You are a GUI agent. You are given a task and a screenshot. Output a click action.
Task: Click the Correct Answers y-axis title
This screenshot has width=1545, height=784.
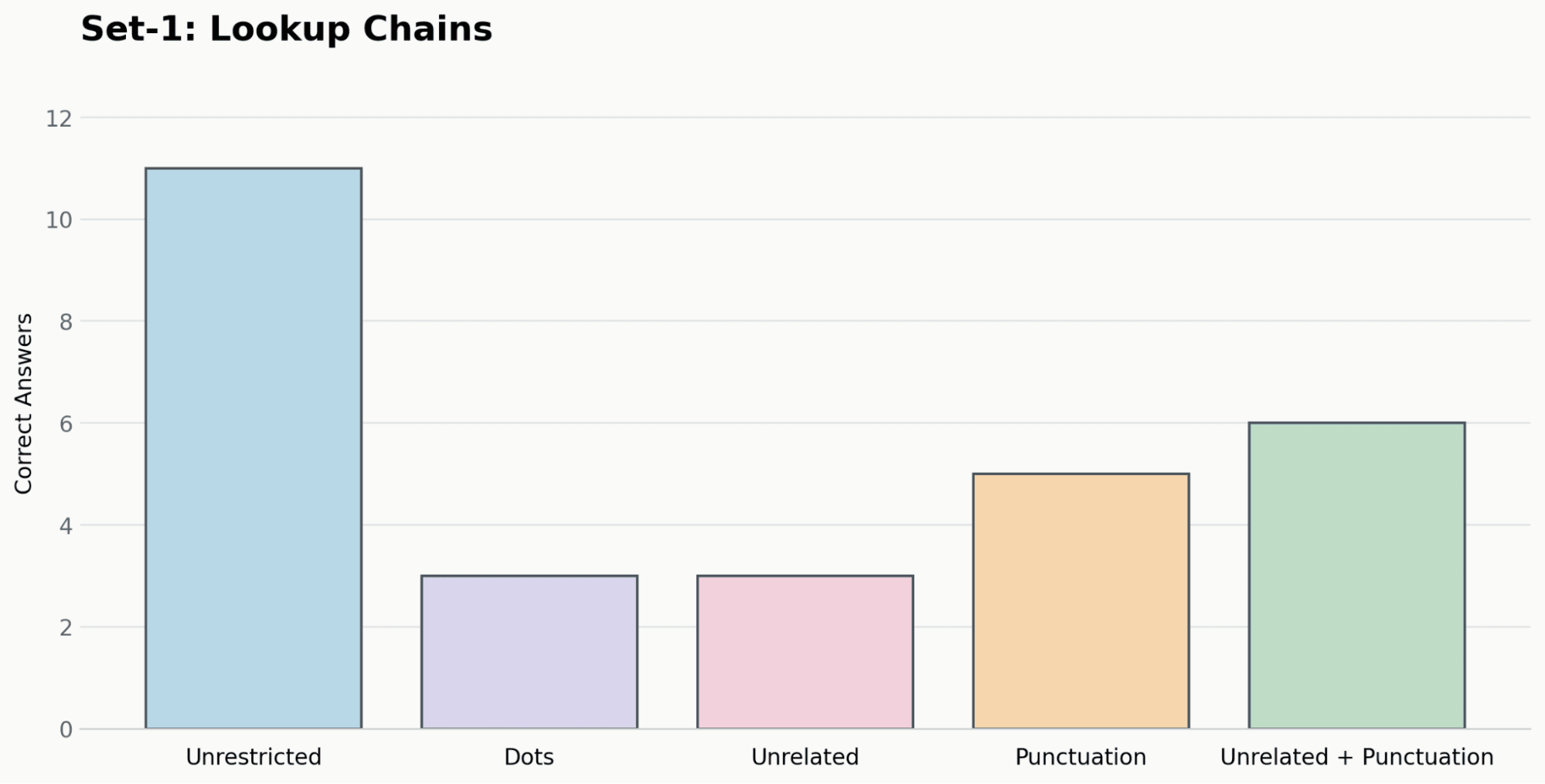24,403
